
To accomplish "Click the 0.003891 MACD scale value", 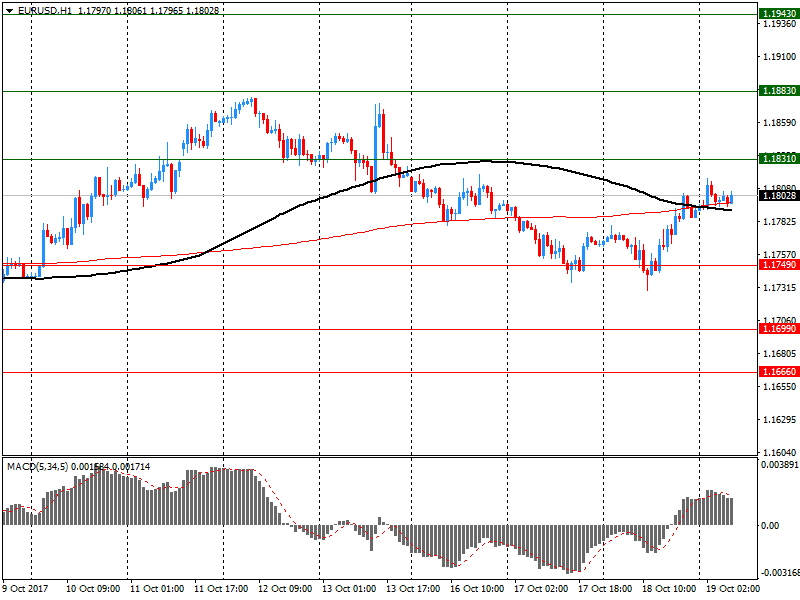I will point(780,465).
